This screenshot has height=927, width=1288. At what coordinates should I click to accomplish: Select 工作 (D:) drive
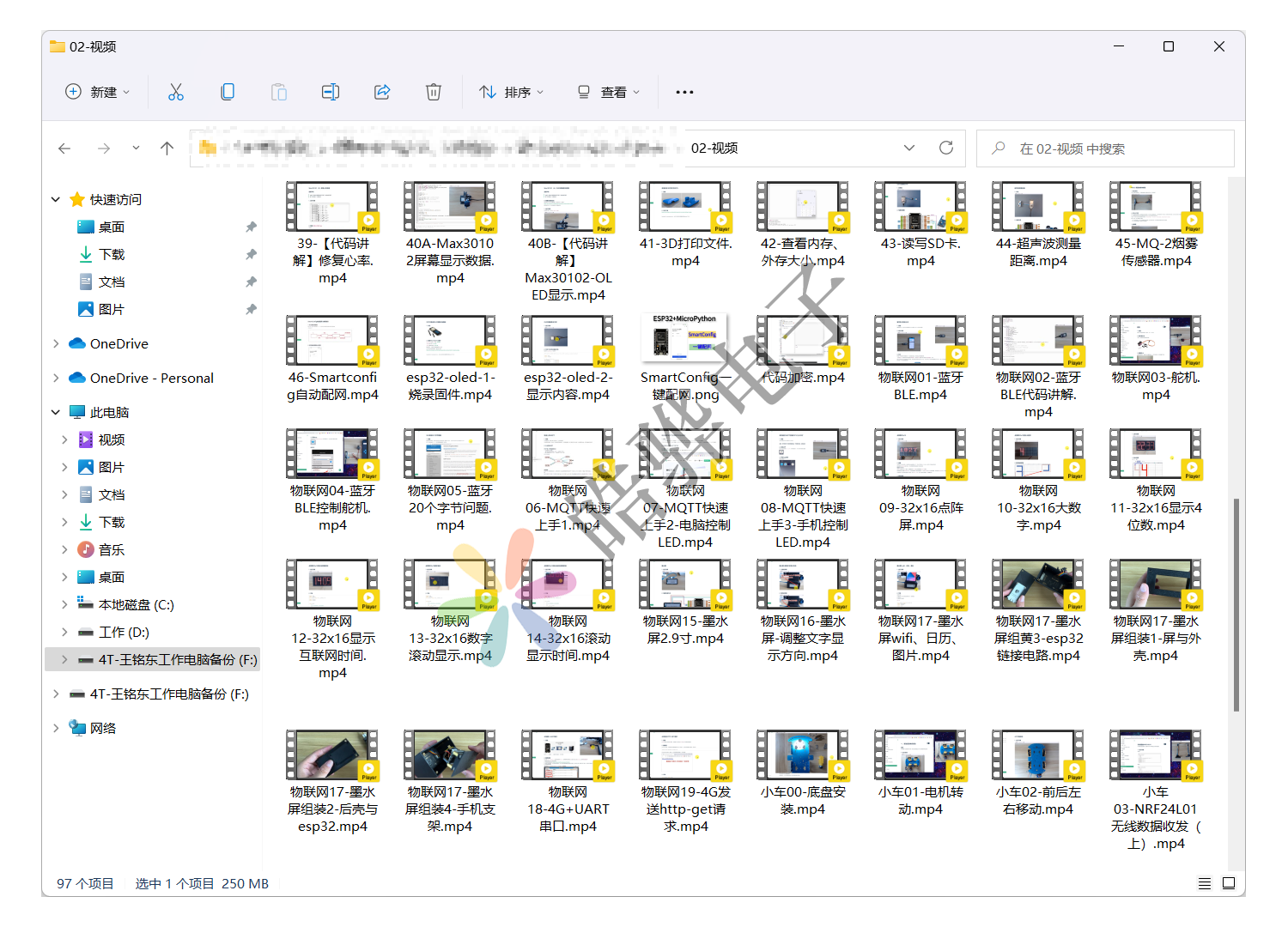tap(124, 632)
